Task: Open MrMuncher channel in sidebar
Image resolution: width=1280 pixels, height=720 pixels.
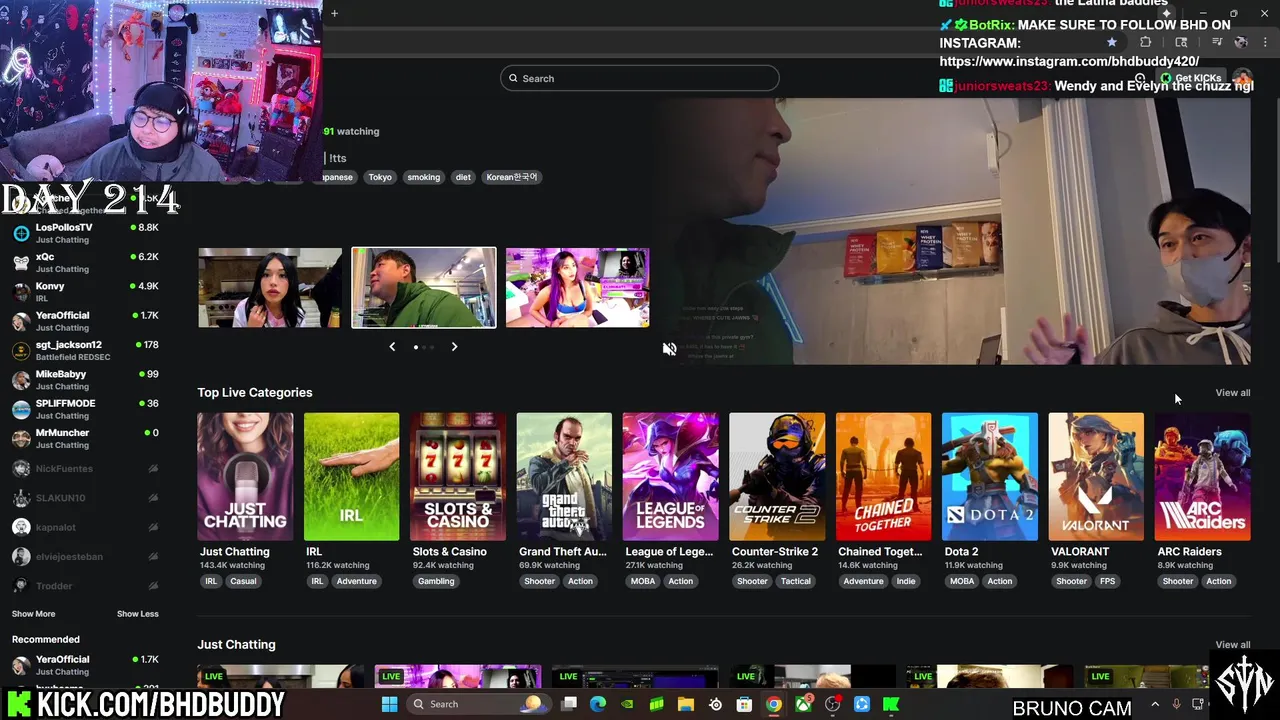Action: coord(84,439)
